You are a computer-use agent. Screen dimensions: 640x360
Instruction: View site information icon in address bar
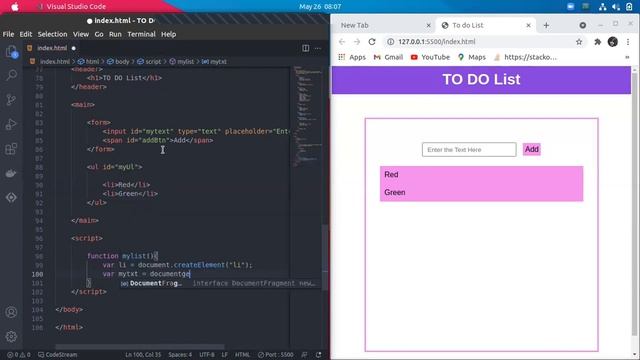click(391, 42)
